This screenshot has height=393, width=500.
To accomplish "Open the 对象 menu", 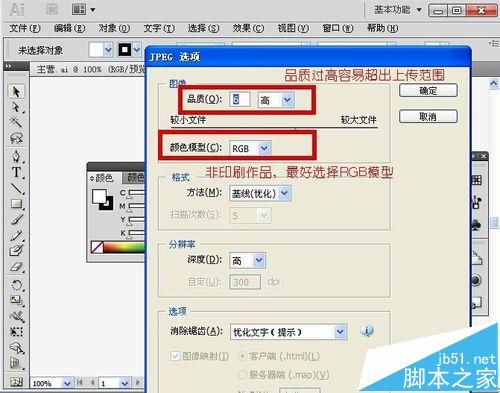I will pyautogui.click(x=114, y=28).
